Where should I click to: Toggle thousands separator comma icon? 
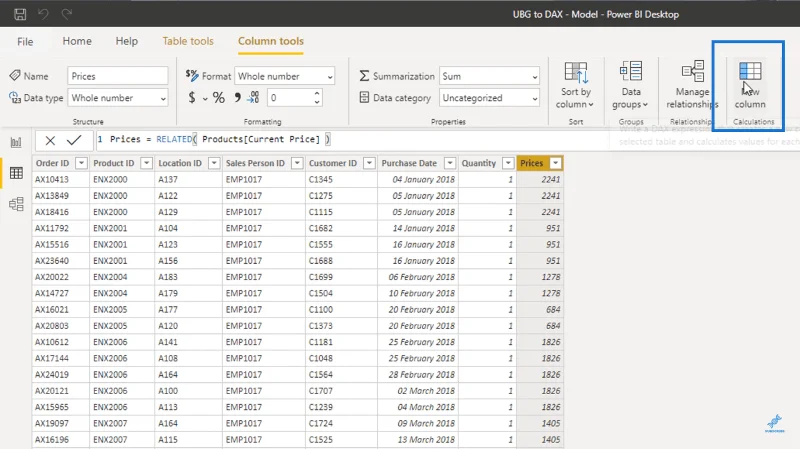point(238,97)
